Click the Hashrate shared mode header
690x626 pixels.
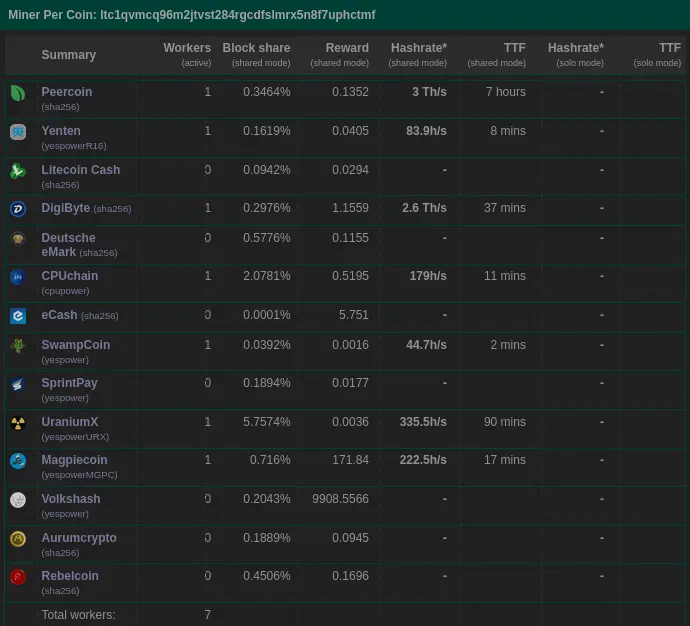418,55
